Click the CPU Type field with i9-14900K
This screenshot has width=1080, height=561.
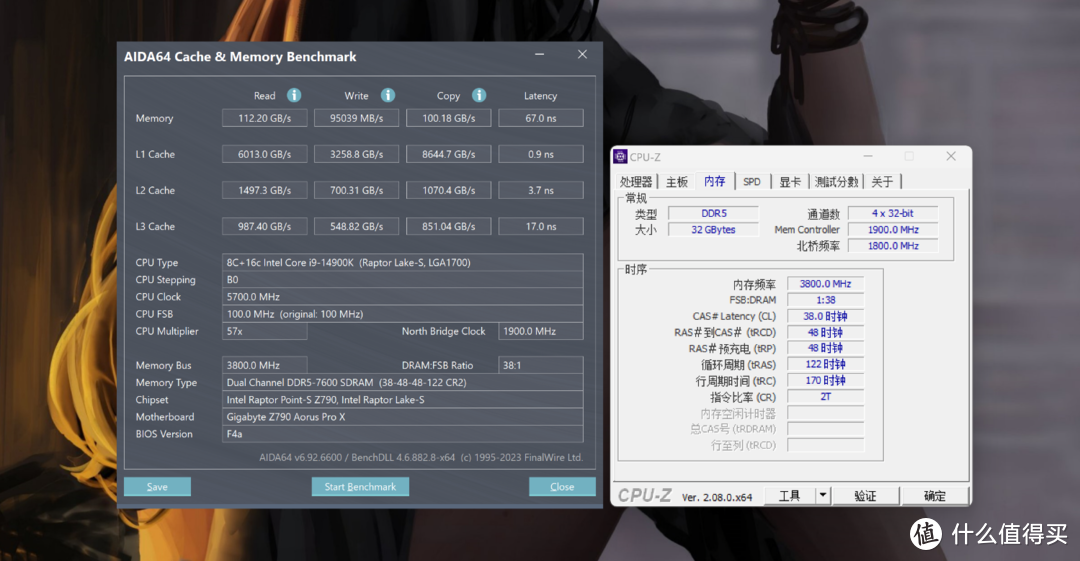403,262
